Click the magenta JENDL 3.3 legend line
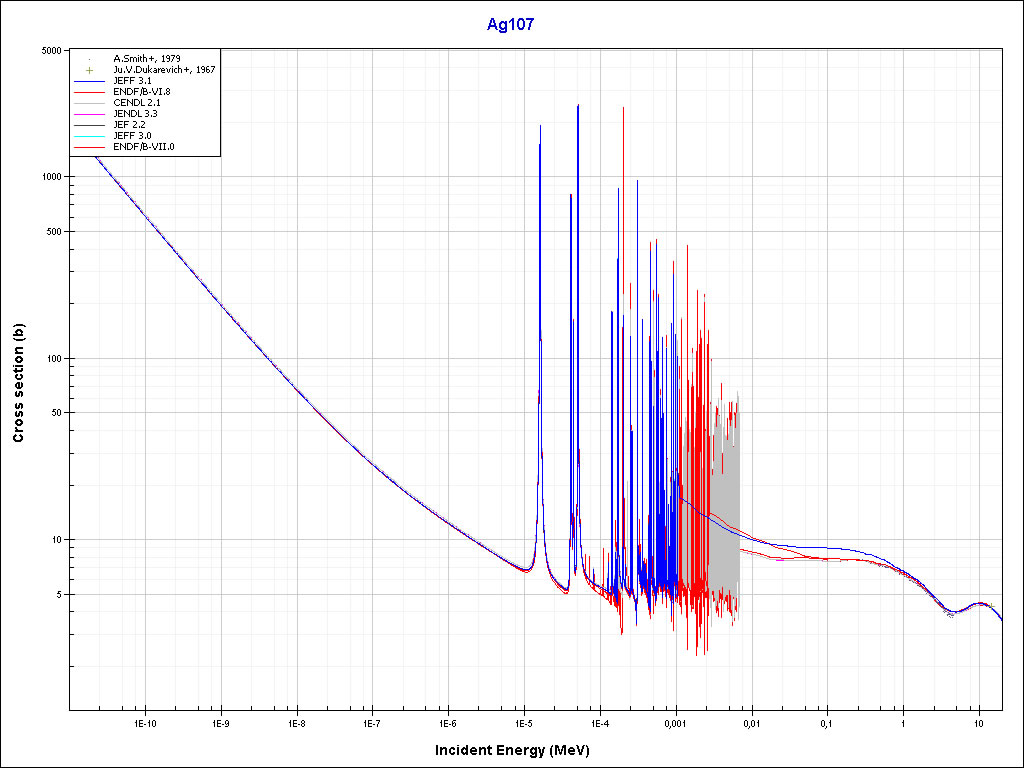1024x768 pixels. pos(90,114)
